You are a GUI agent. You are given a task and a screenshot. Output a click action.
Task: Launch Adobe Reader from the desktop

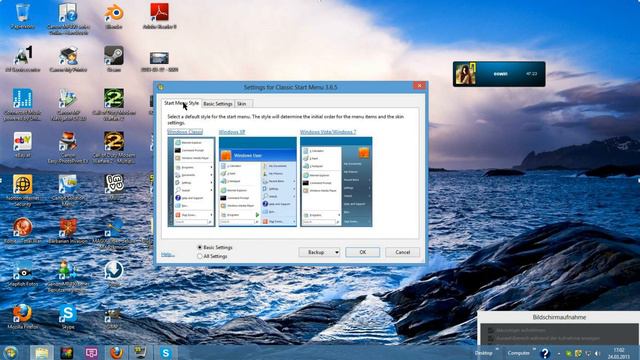(159, 16)
